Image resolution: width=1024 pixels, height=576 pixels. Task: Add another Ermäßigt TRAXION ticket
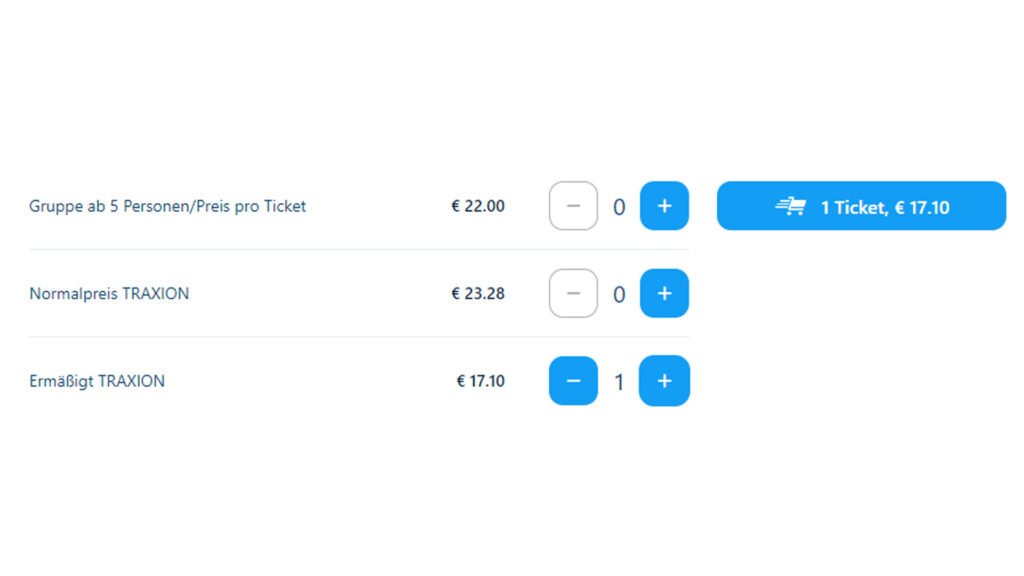click(x=664, y=381)
